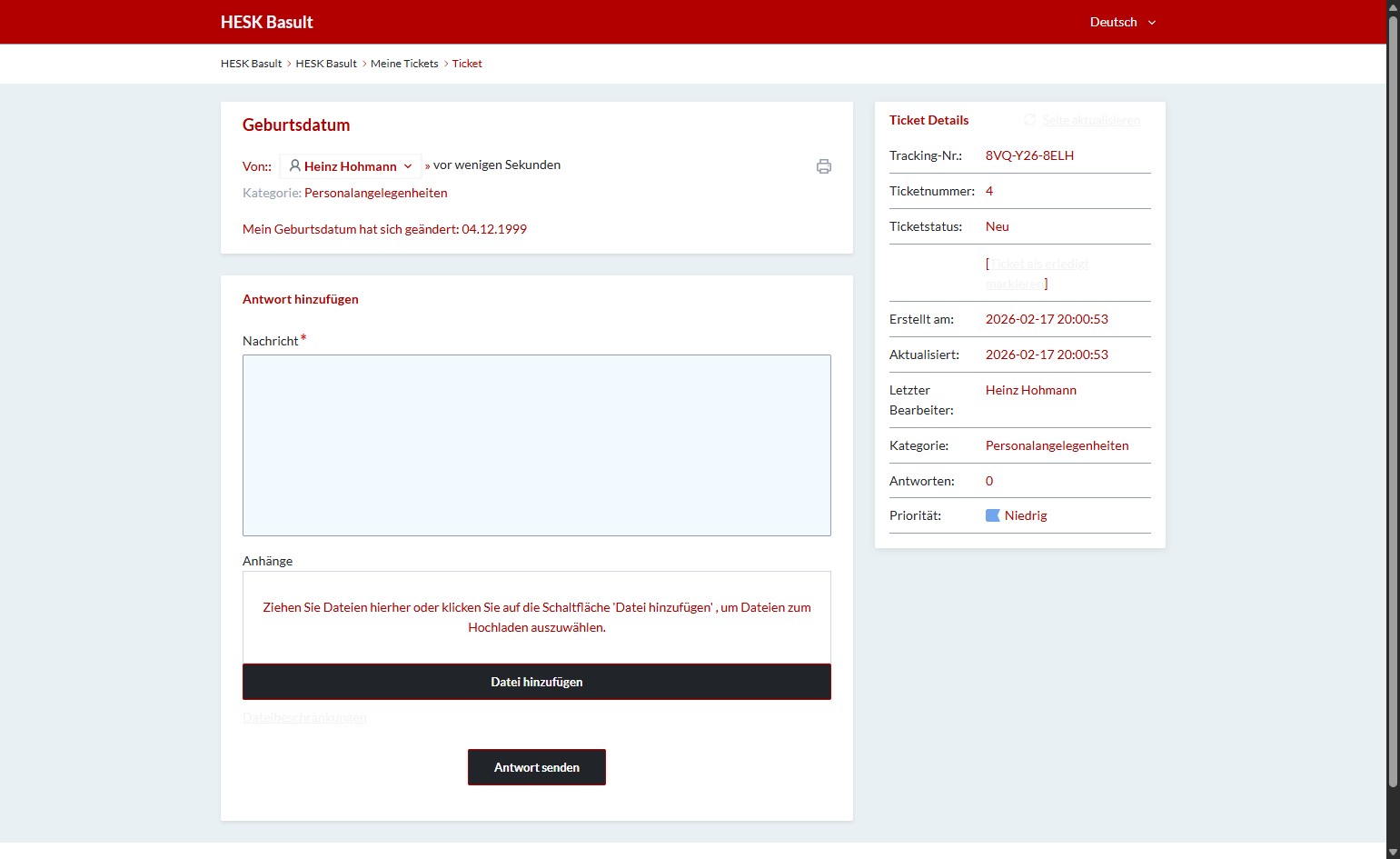
Task: Click the Anhänge file drop zone
Action: pos(536,617)
